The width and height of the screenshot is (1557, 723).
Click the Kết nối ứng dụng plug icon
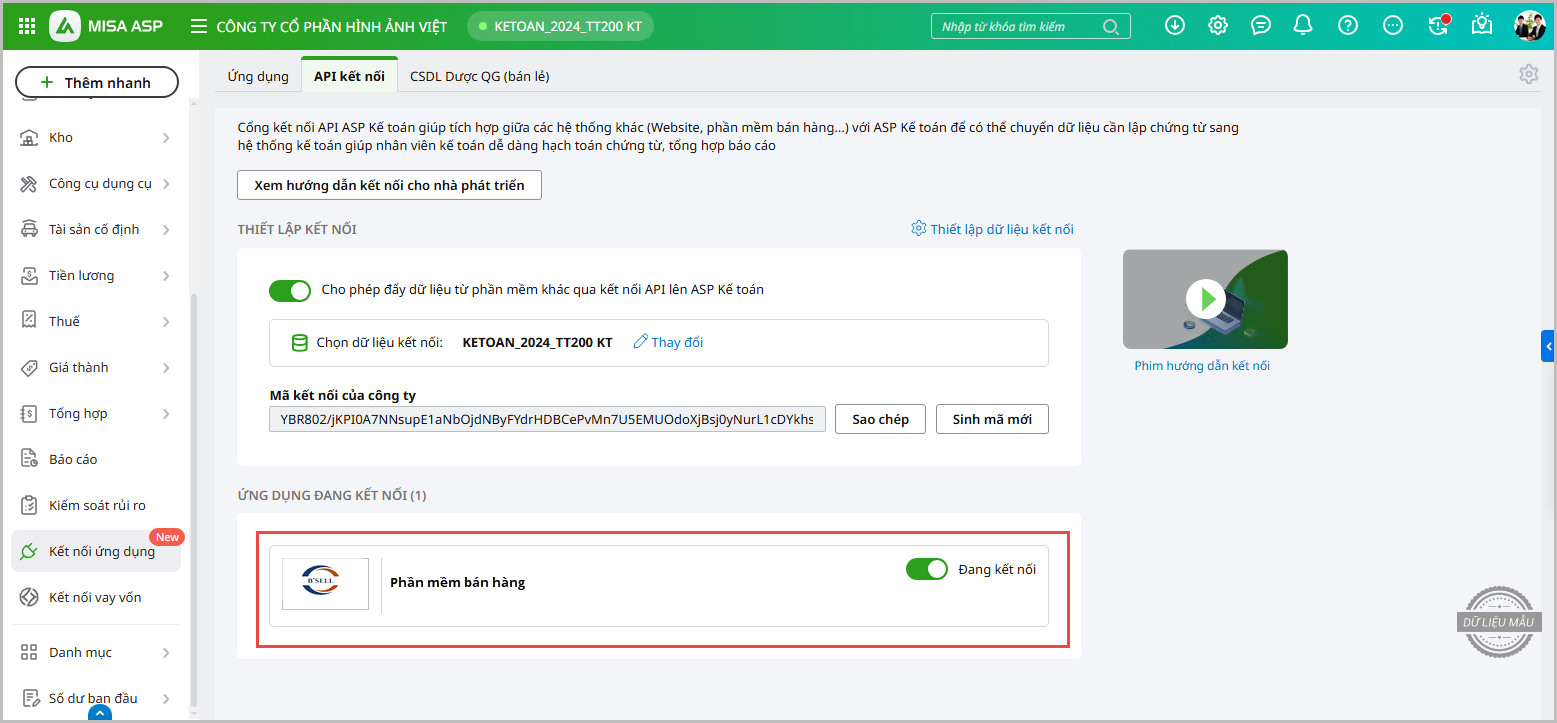pos(30,551)
